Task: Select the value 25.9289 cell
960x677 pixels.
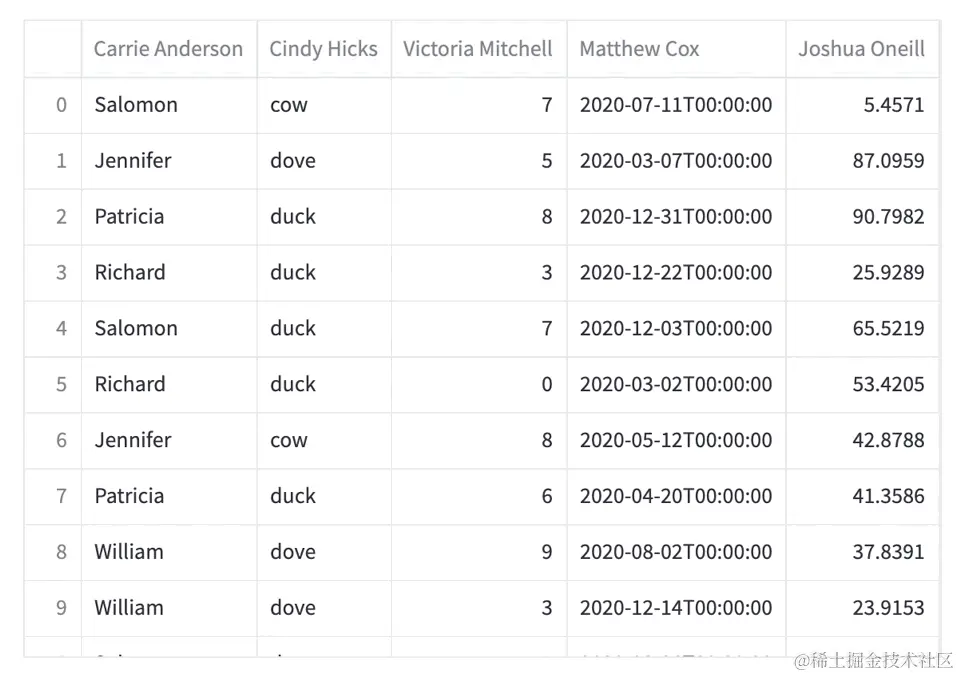Action: coord(888,273)
